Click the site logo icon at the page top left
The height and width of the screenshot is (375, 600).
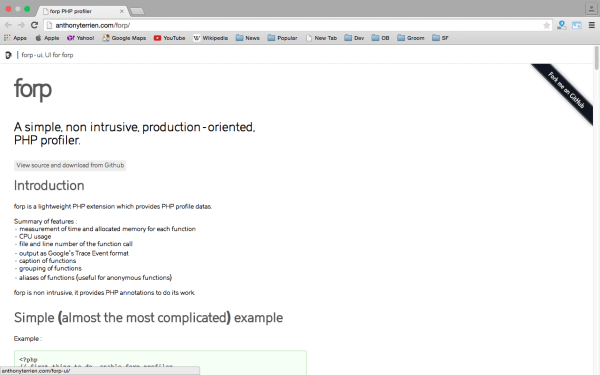click(8, 55)
